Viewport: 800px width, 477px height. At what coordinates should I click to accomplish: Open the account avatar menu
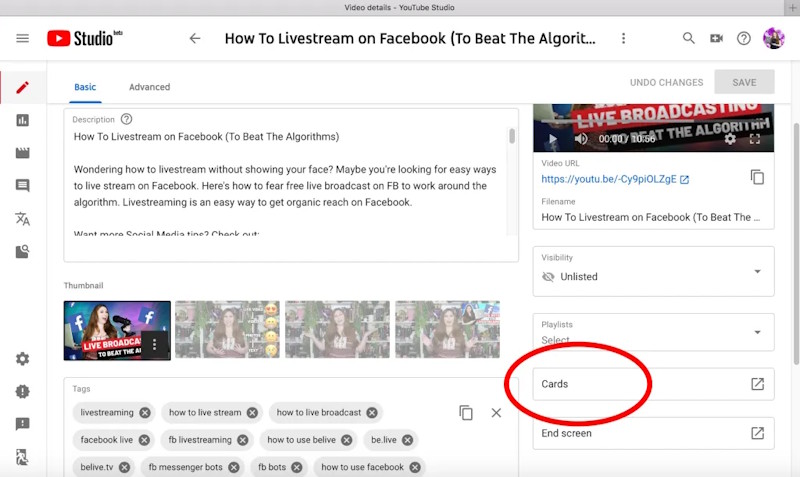click(x=773, y=38)
